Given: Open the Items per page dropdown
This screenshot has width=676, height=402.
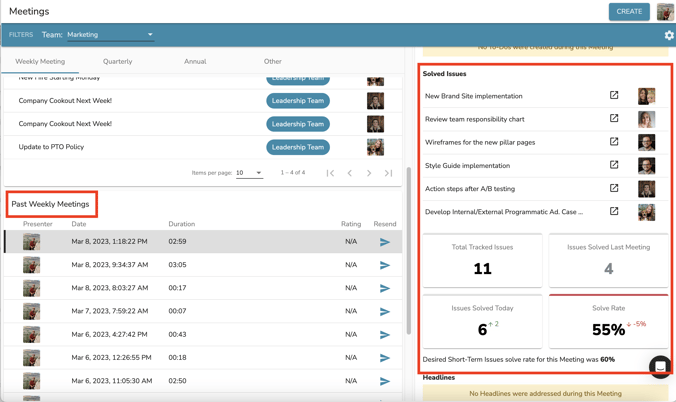Looking at the screenshot, I should pyautogui.click(x=249, y=173).
